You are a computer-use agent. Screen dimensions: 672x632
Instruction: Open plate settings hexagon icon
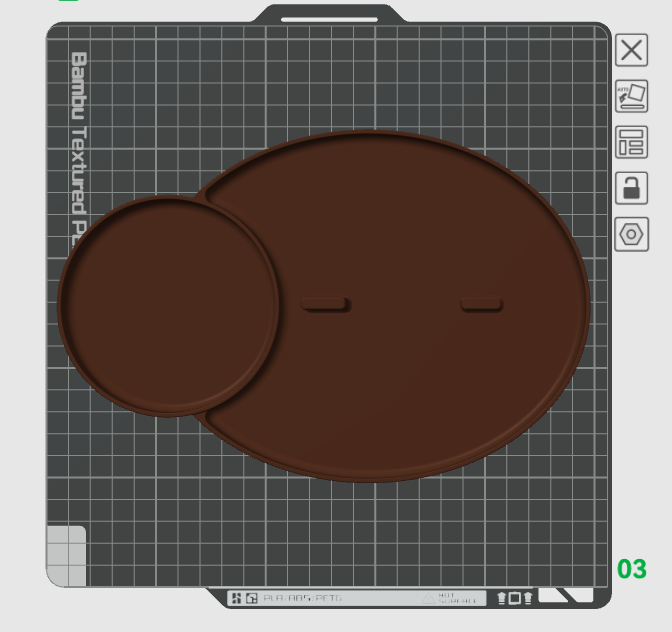click(x=631, y=234)
